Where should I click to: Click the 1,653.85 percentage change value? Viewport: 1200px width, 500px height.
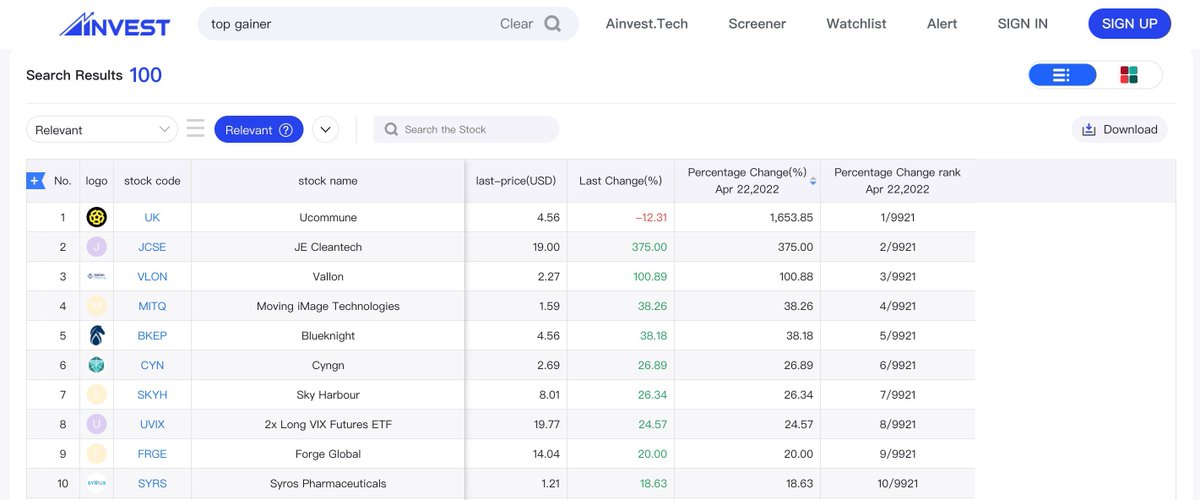pos(790,218)
